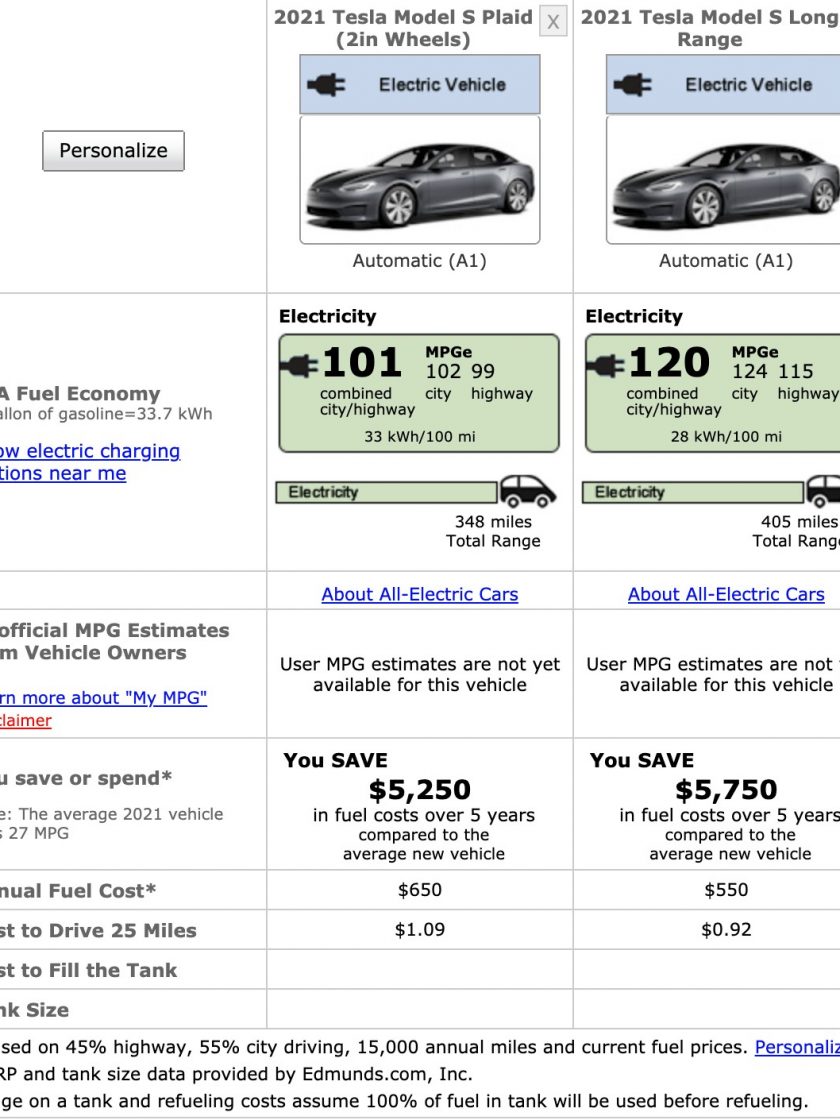Viewport: 840px width, 1120px height.
Task: Open the electric charging stations near me link
Action: point(90,462)
